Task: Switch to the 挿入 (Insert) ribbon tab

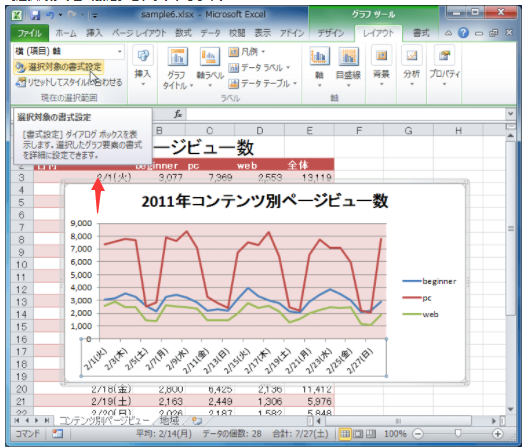Action: (x=94, y=33)
